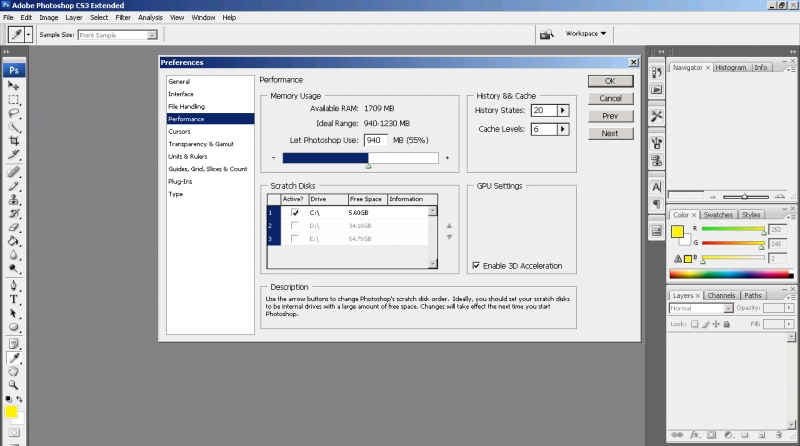This screenshot has width=800, height=446.
Task: Select the Zoom tool magnifier
Action: [x=14, y=385]
